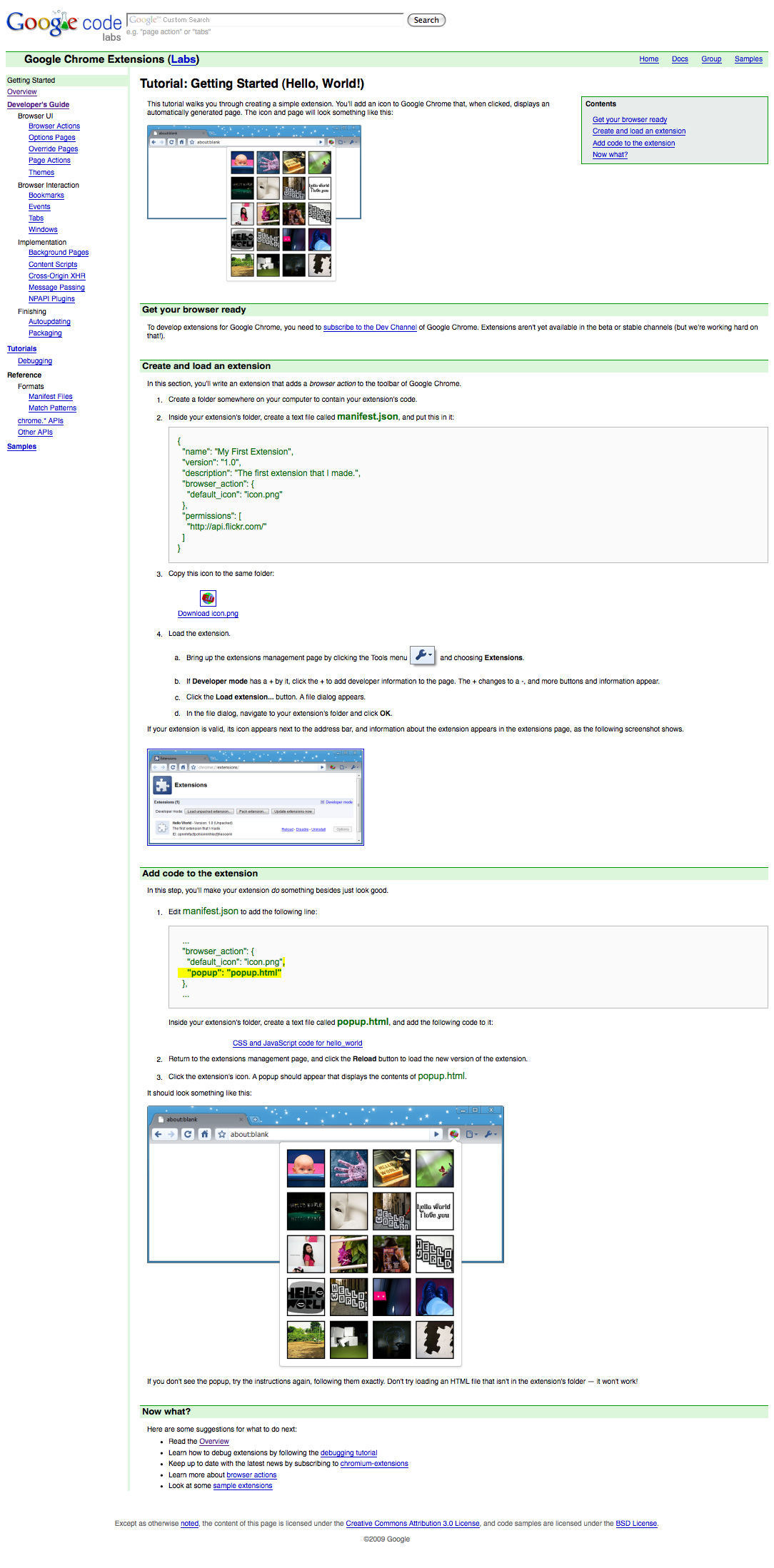774x1568 pixels.
Task: Open Background Pages sidebar link
Action: click(59, 253)
